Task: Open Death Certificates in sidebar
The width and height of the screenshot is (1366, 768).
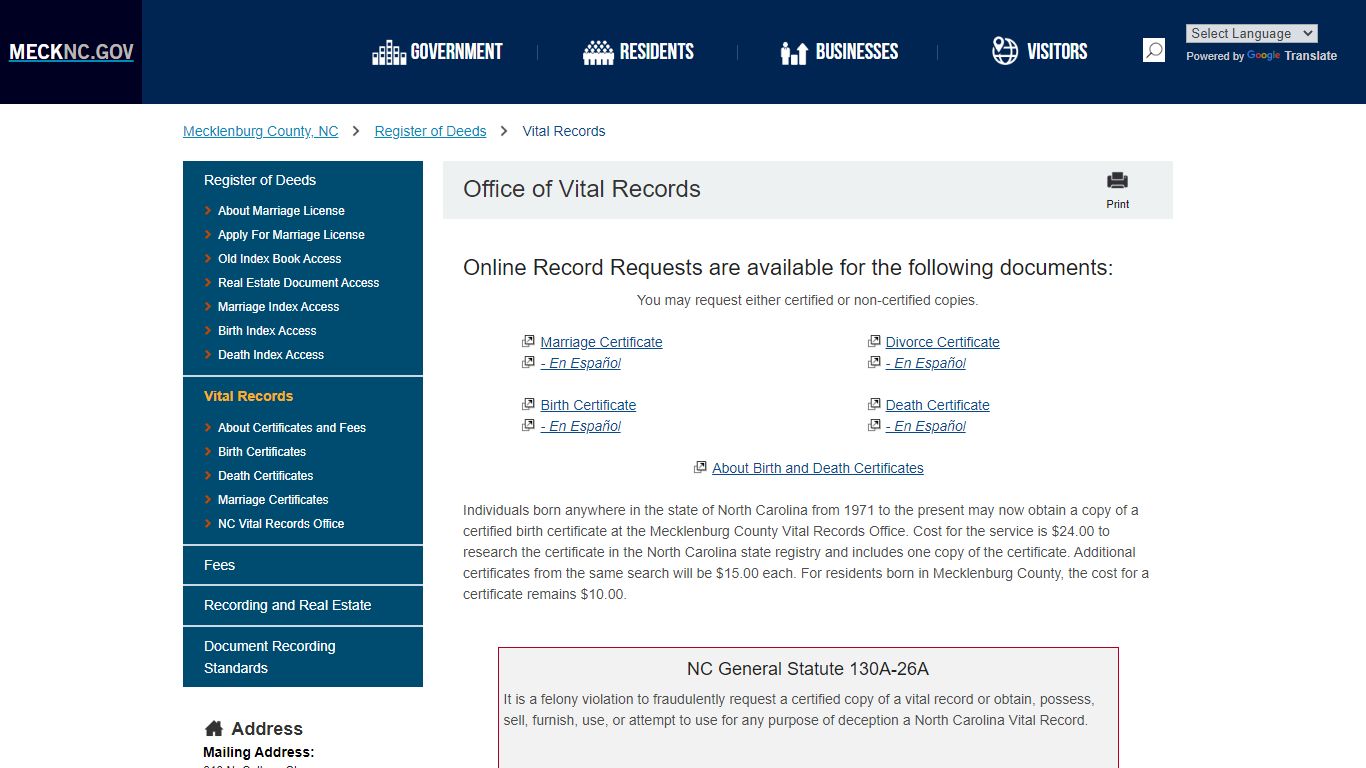Action: pyautogui.click(x=266, y=476)
